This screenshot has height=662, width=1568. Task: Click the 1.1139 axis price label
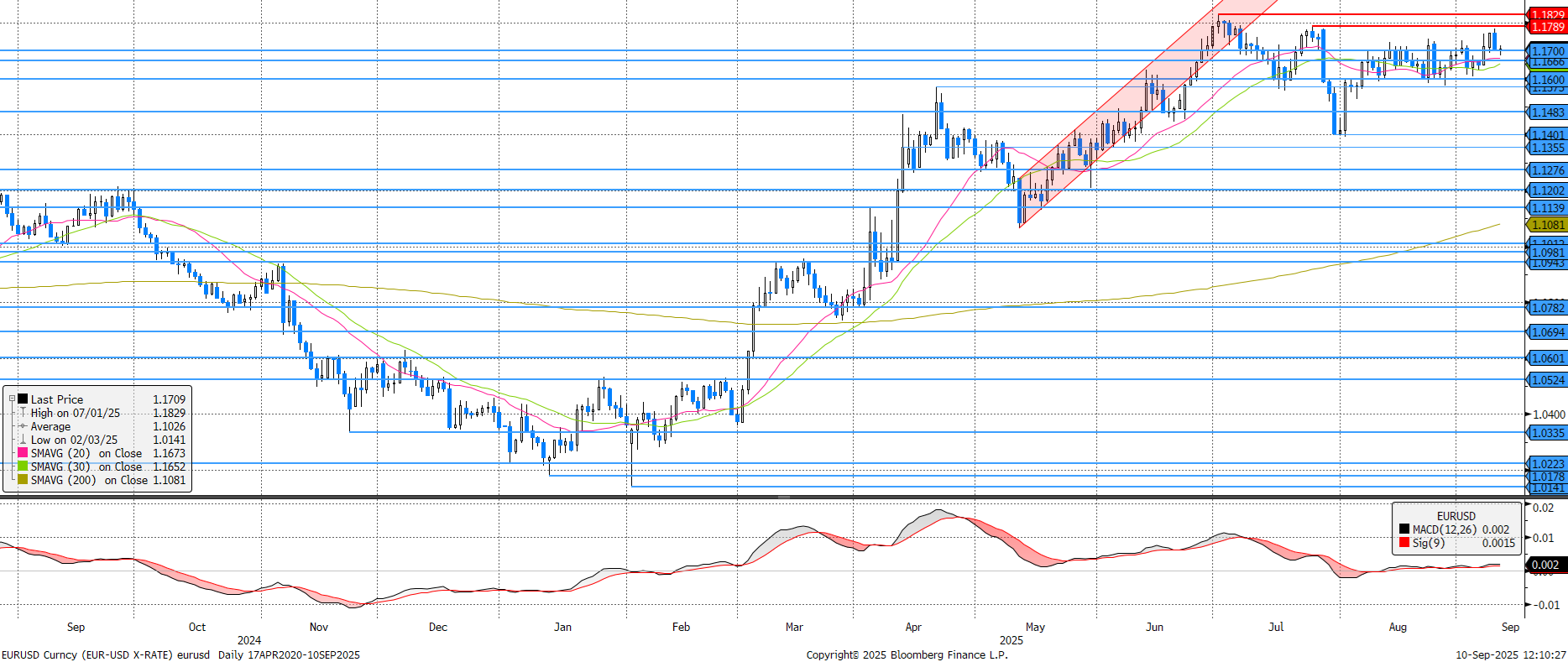coord(1546,208)
